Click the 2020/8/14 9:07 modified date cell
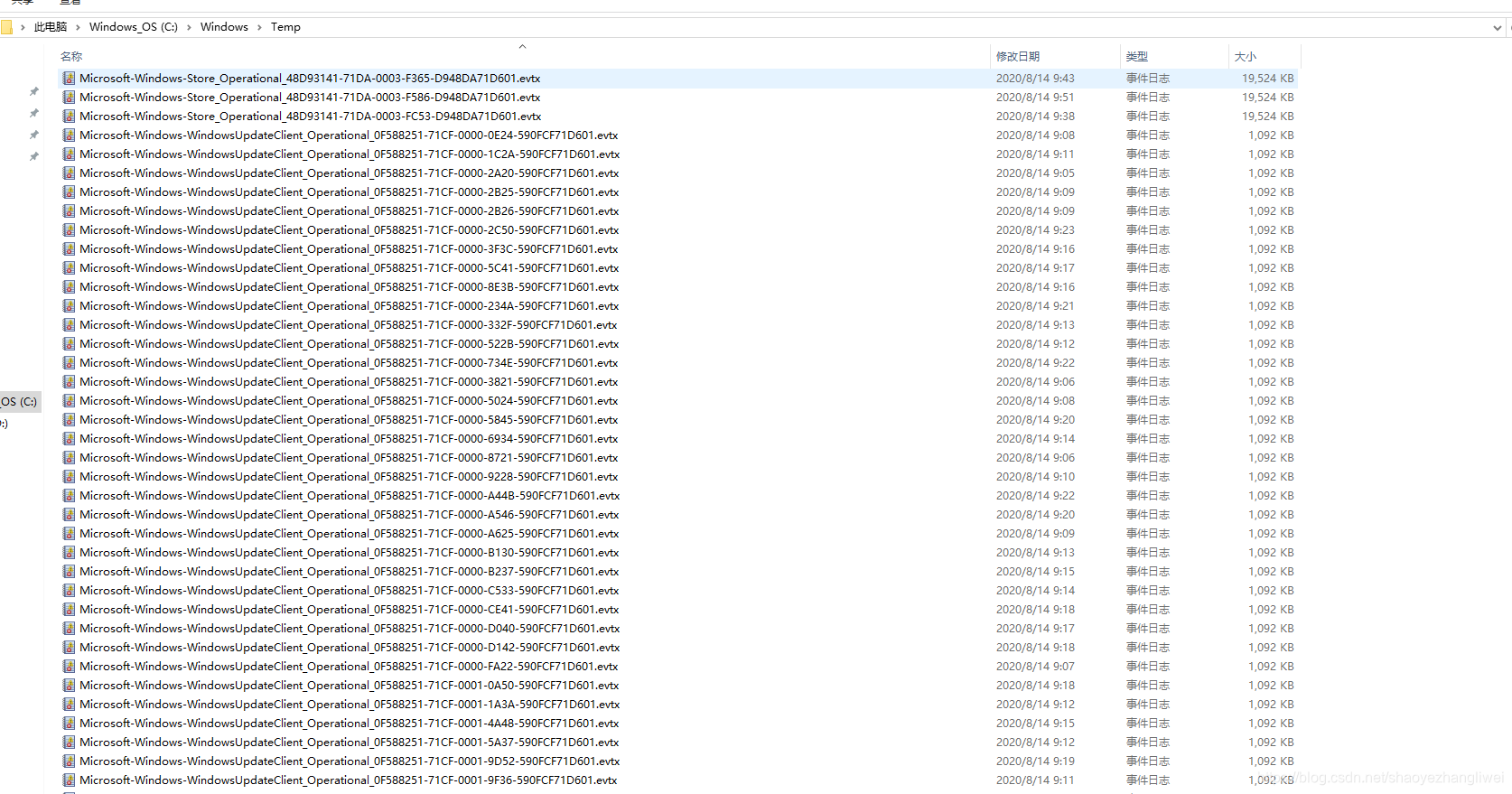This screenshot has width=1512, height=794. click(1035, 667)
